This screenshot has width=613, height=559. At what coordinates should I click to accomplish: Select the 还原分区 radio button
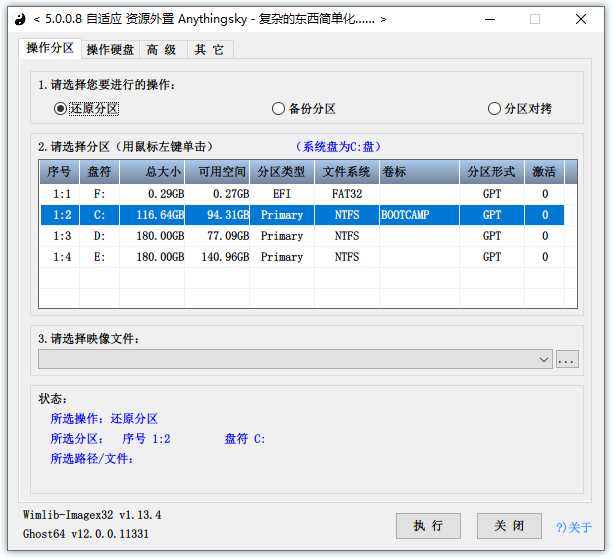[x=61, y=108]
